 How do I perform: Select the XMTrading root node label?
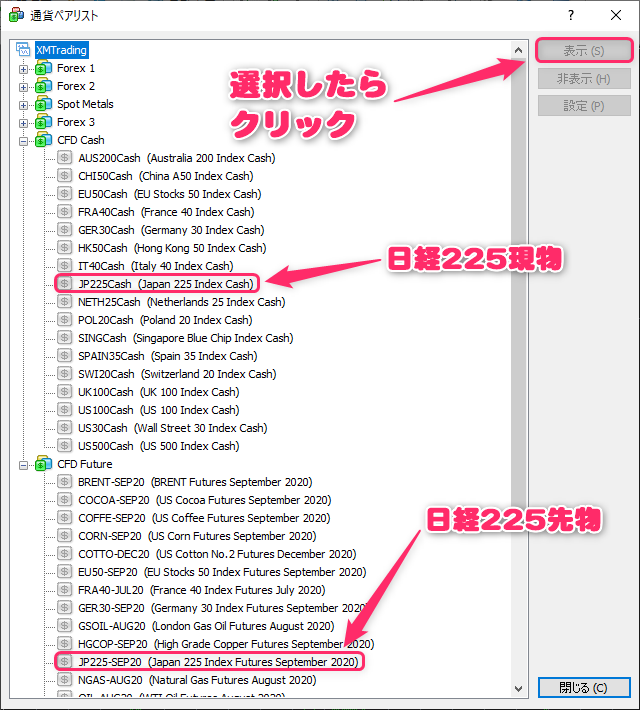[x=62, y=50]
